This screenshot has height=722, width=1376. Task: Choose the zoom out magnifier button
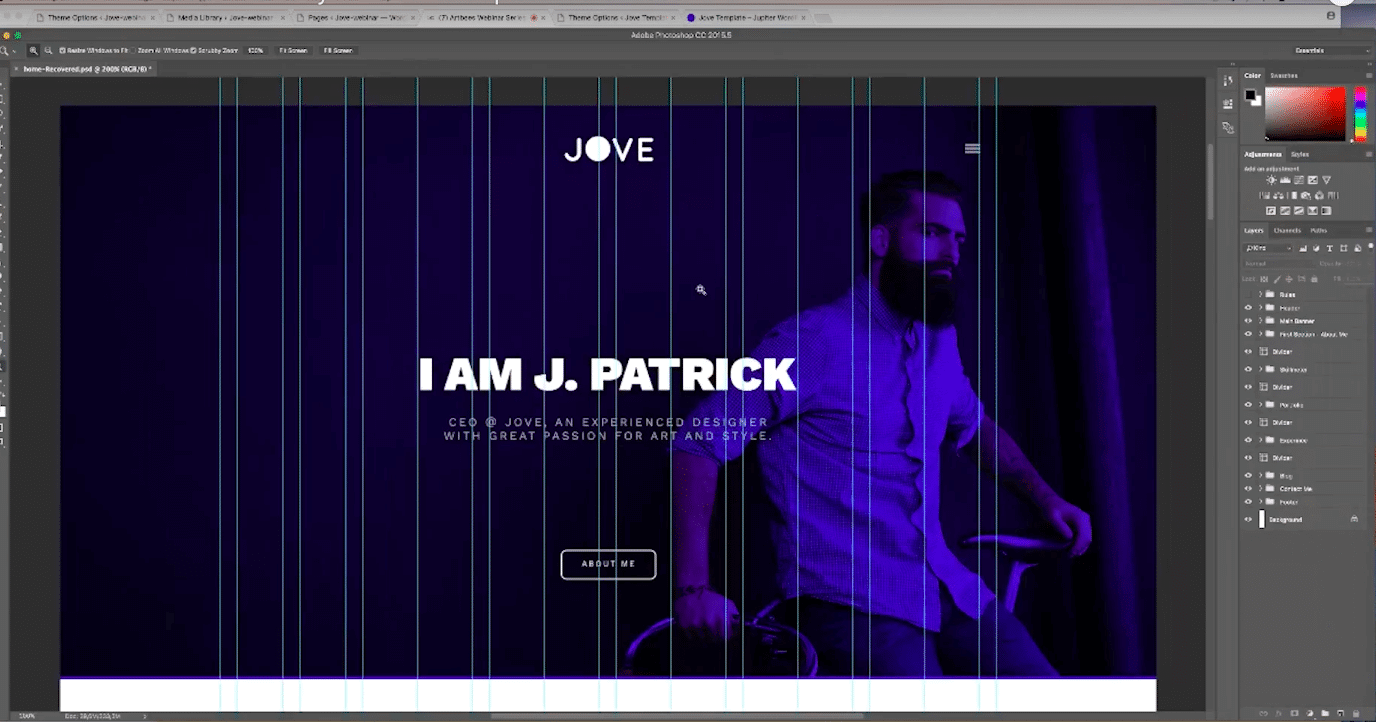coord(47,50)
